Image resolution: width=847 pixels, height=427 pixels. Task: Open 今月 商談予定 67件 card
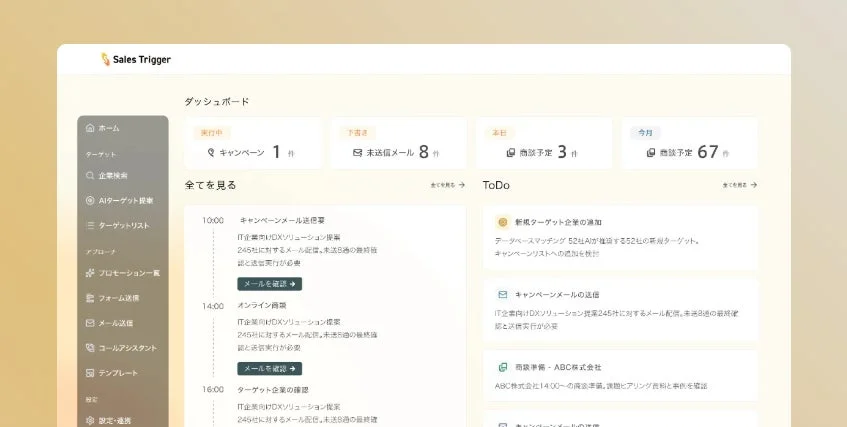[690, 144]
